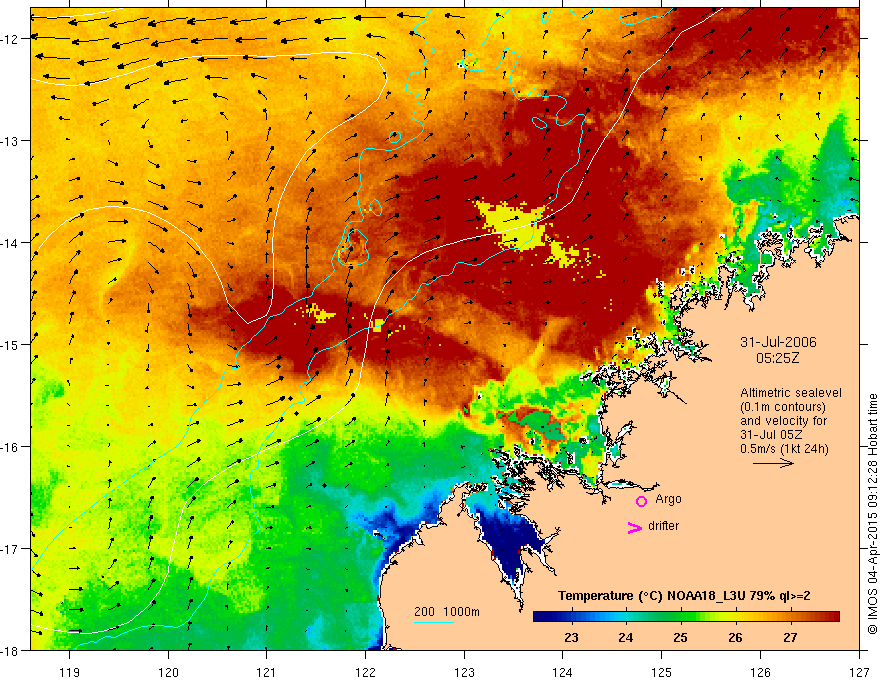
Task: Click the magenta Argo circle legend symbol
Action: click(x=641, y=501)
